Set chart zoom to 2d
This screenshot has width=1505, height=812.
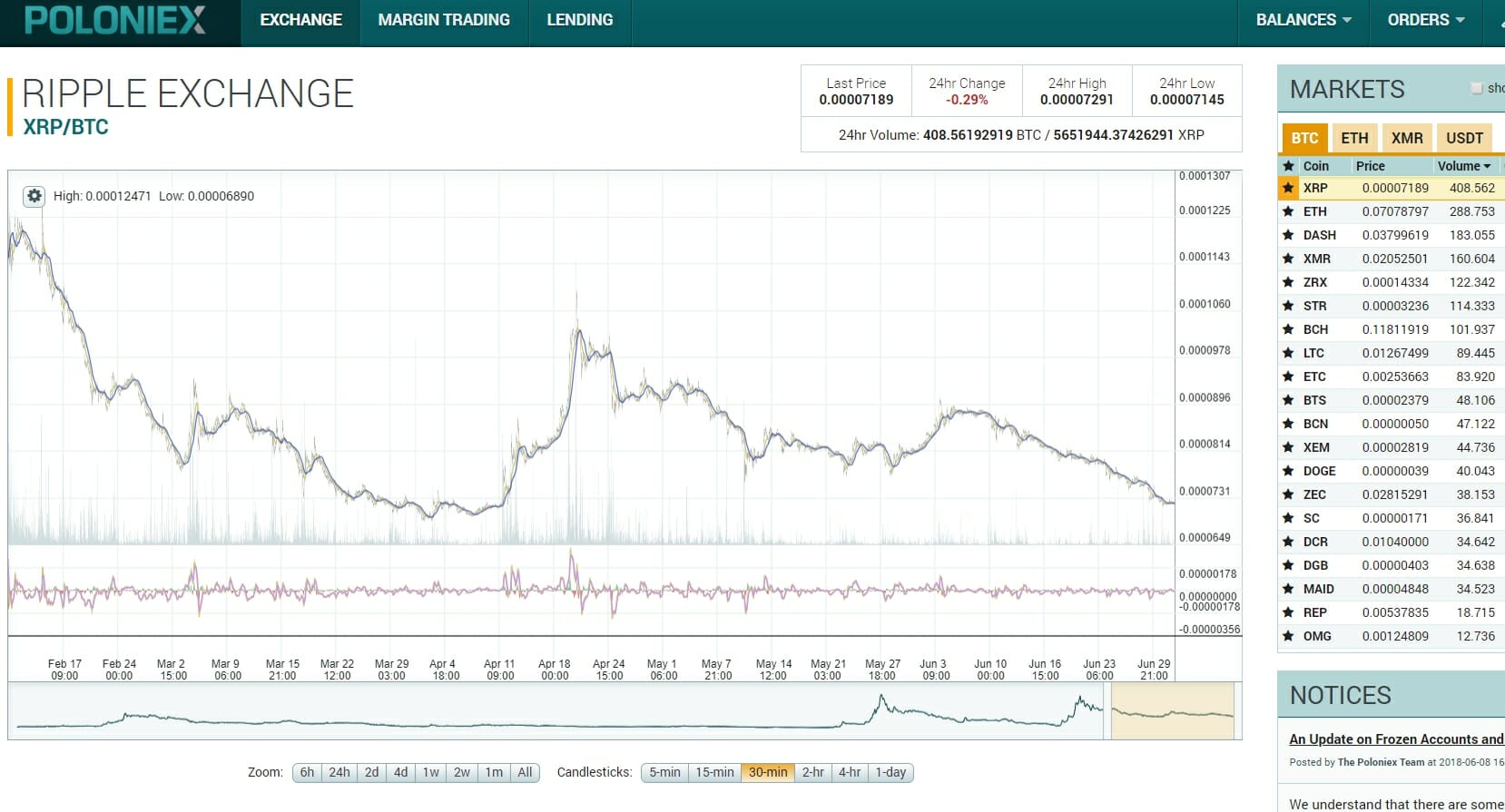[x=371, y=772]
